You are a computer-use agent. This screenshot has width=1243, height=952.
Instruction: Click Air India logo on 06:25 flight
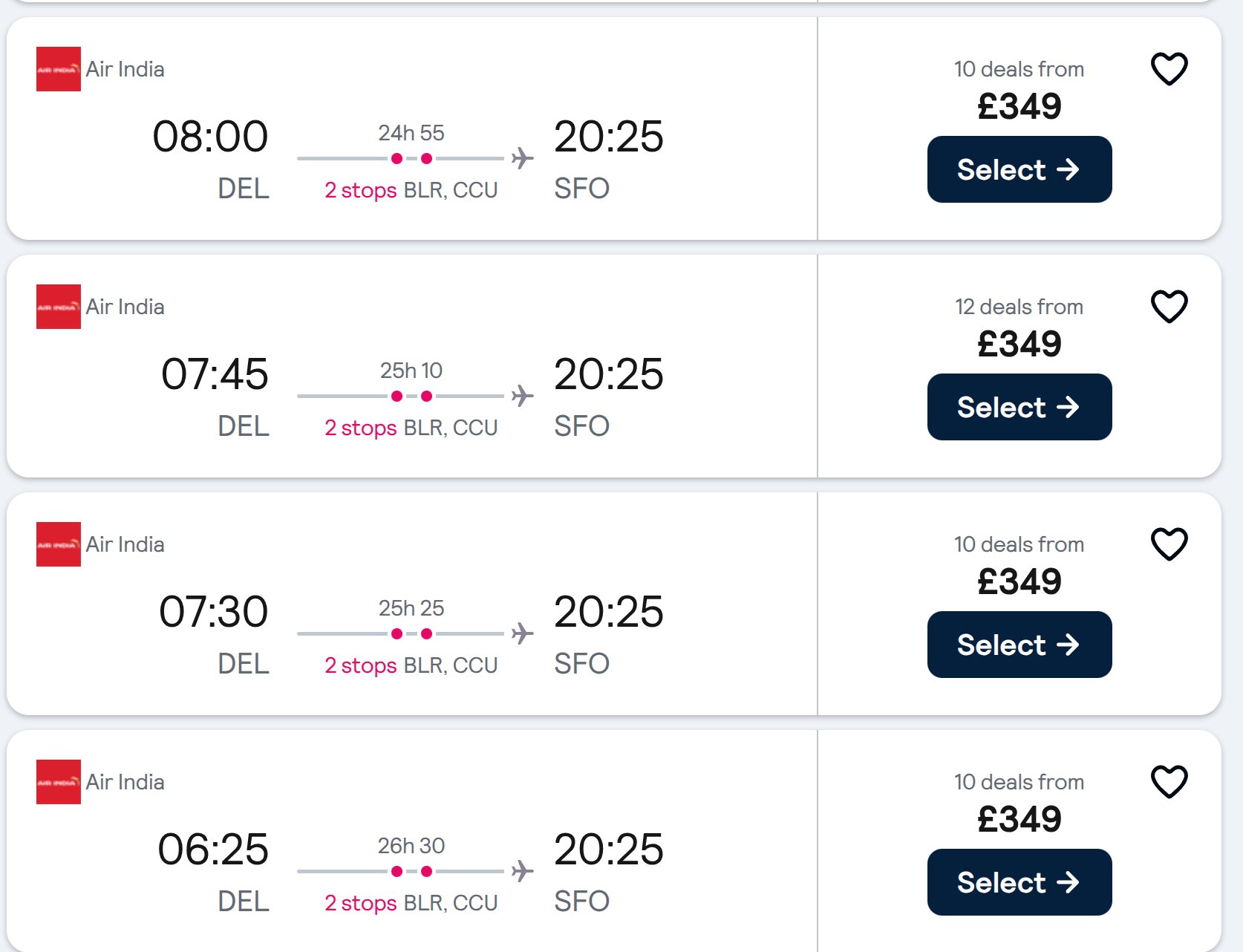[59, 782]
